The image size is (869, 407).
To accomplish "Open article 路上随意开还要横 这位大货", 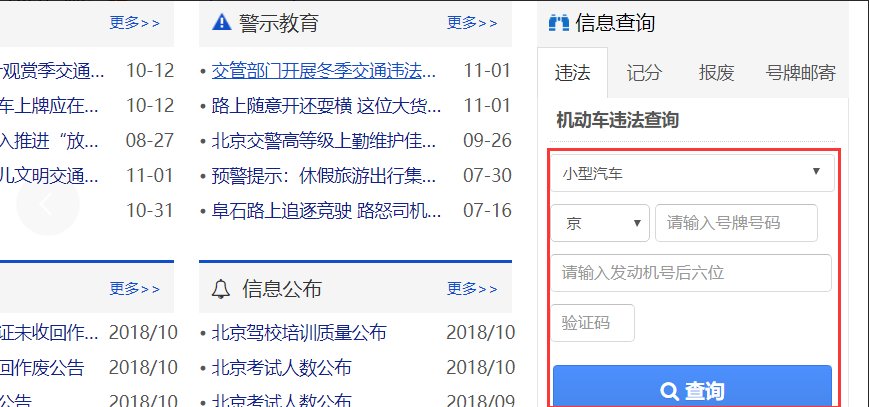I will click(x=326, y=106).
